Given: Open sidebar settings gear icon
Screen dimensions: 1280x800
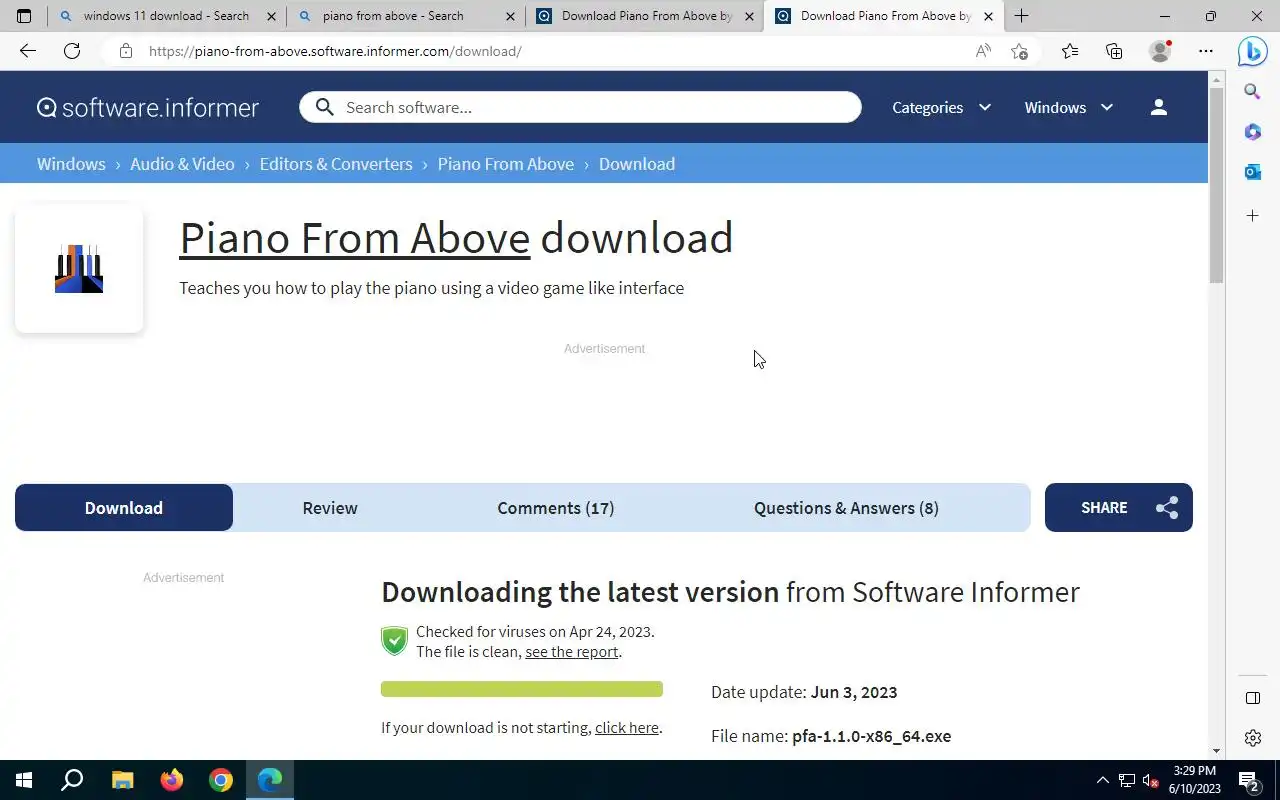Looking at the screenshot, I should pos(1252,738).
